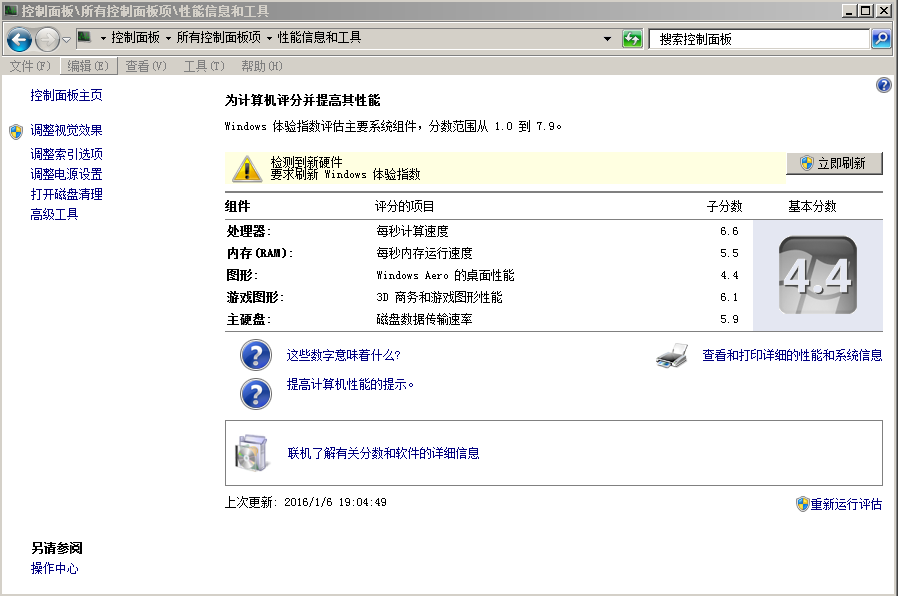Click the memory subscore 5.5
Viewport: 898px width, 596px height.
click(729, 253)
